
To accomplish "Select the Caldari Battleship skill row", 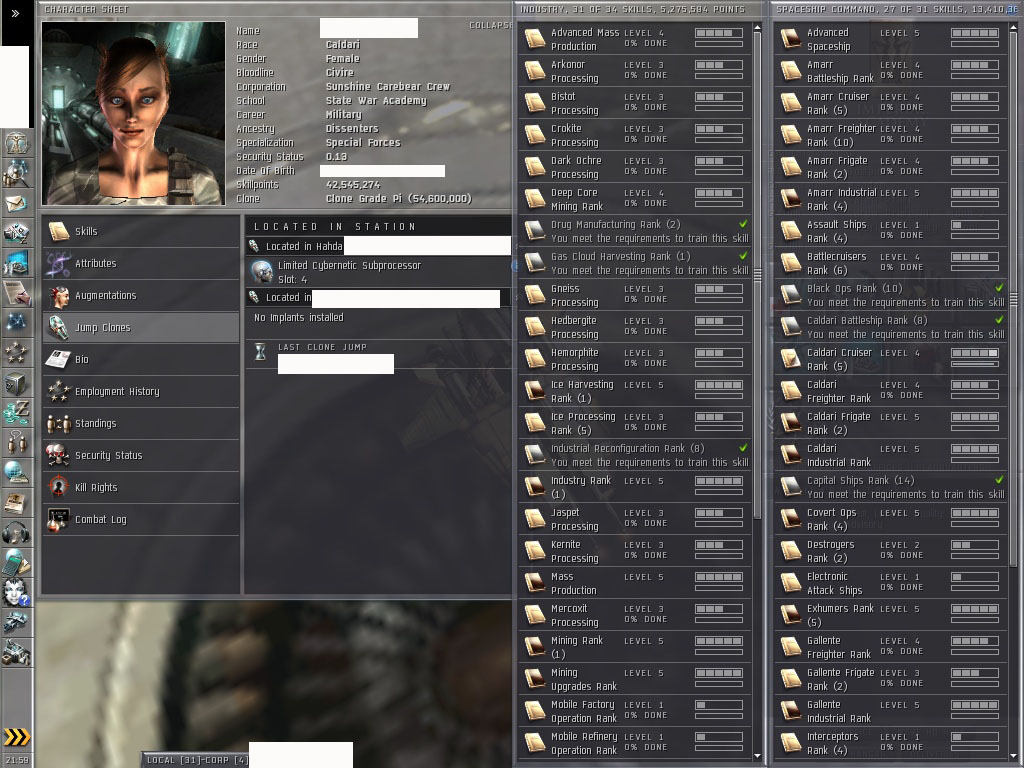I will point(891,327).
